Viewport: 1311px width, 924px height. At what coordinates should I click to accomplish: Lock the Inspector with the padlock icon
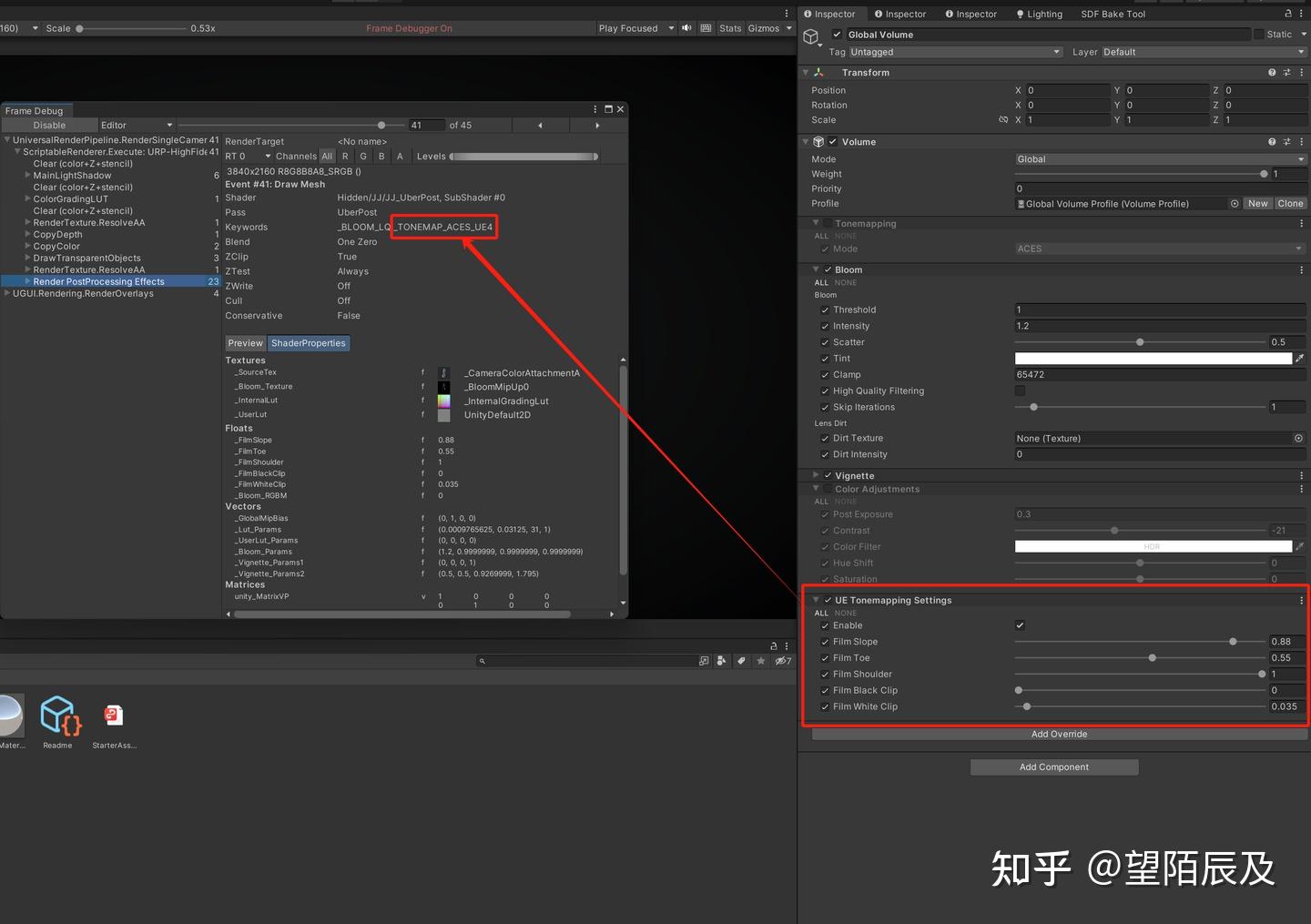coord(1287,14)
